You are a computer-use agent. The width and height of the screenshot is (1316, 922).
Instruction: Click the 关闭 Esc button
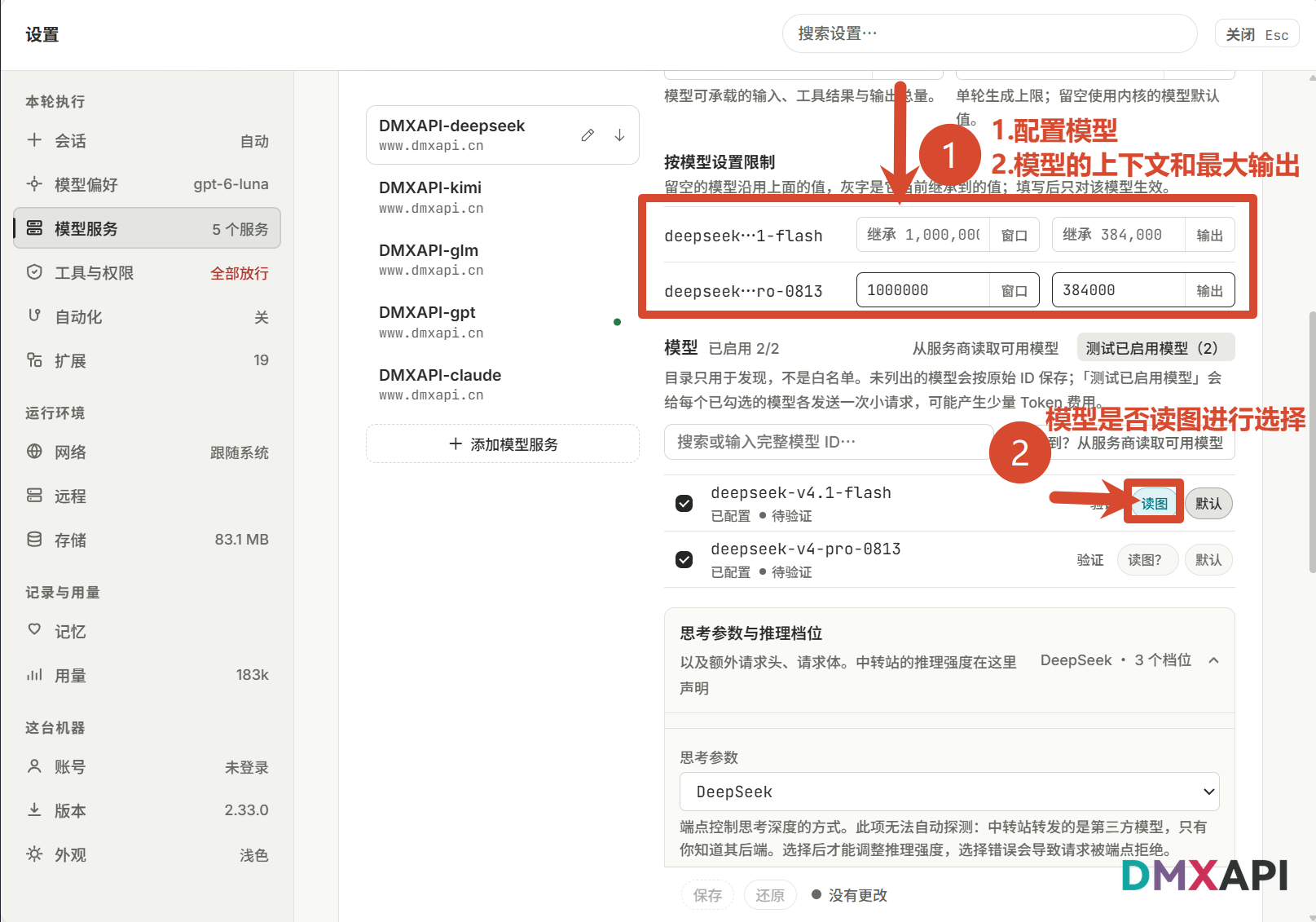click(x=1257, y=34)
